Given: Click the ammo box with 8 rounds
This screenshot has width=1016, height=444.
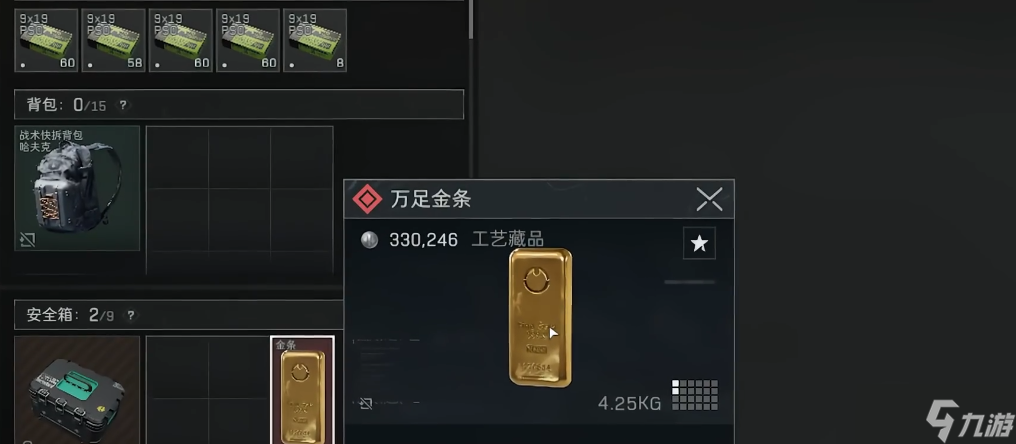Looking at the screenshot, I should coord(315,40).
